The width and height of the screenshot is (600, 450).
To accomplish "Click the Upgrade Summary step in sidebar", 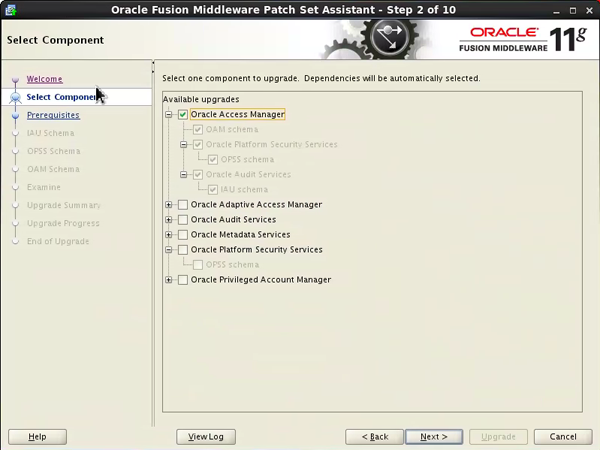I will coord(64,205).
